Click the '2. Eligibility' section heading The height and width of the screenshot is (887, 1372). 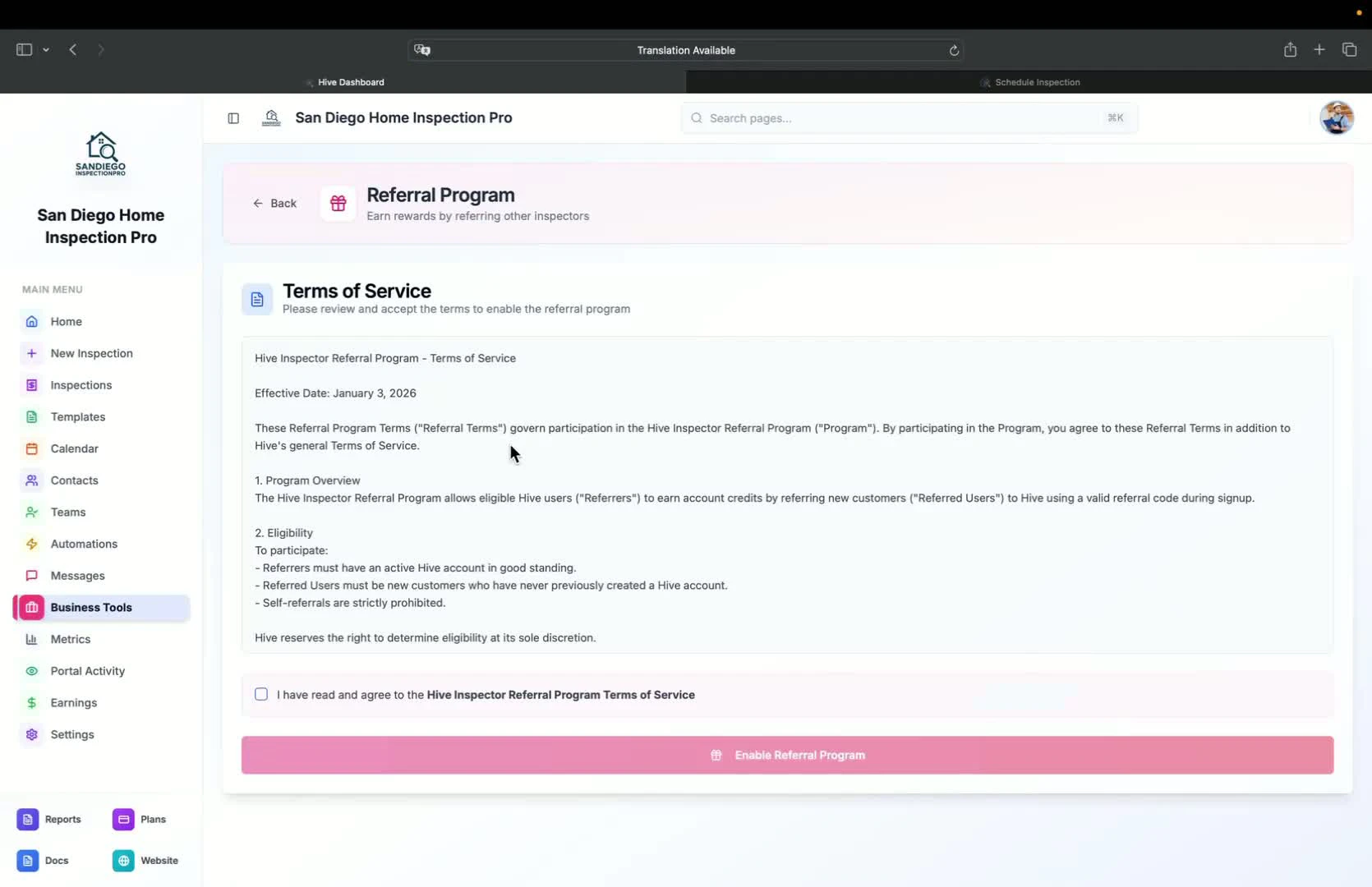pyautogui.click(x=283, y=533)
